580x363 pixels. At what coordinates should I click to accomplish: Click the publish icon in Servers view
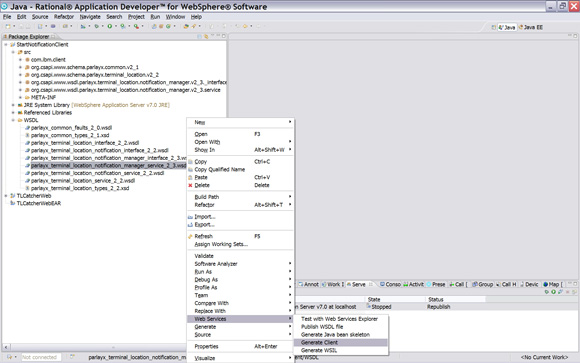[574, 292]
